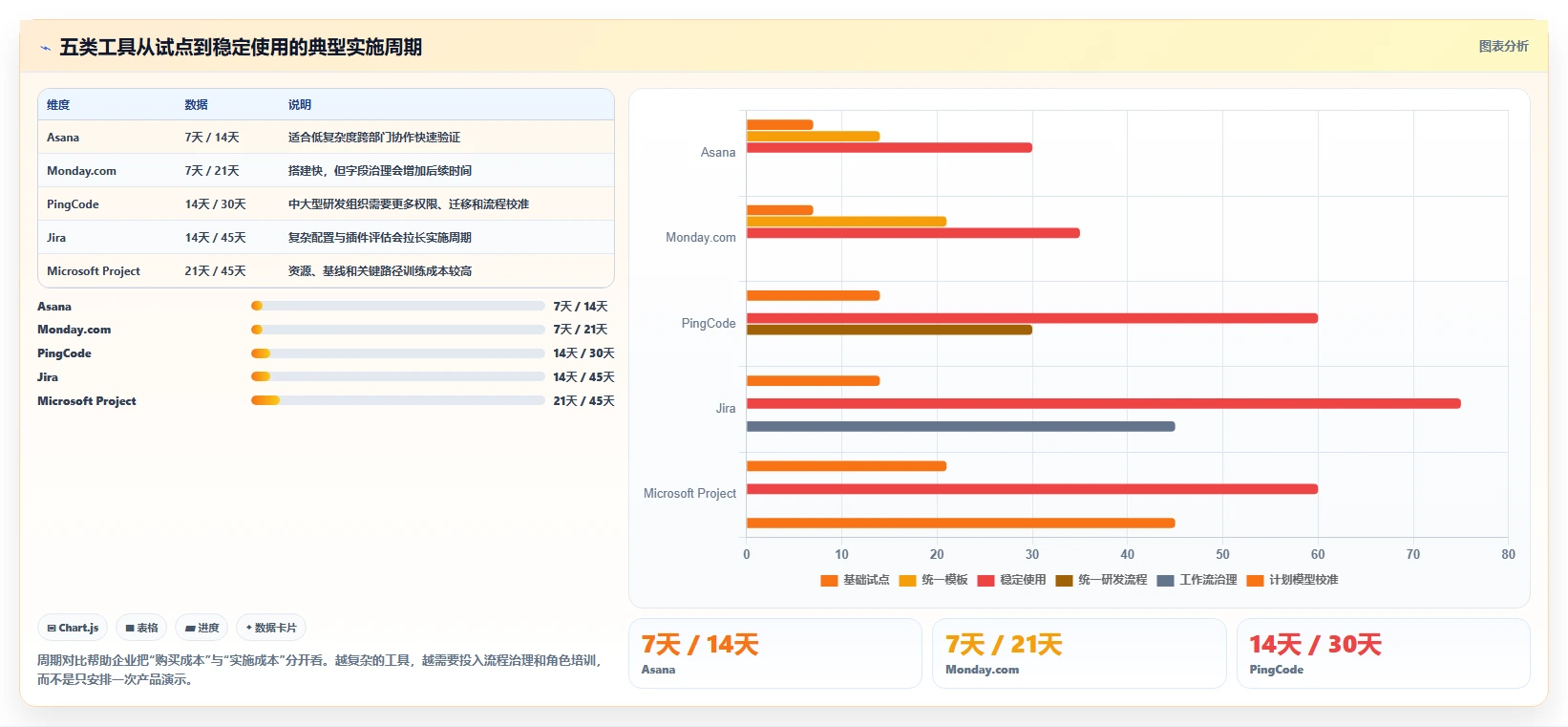Viewport: 1568px width, 727px height.
Task: Click the Microsoft Project y-axis label
Action: pyautogui.click(x=689, y=494)
